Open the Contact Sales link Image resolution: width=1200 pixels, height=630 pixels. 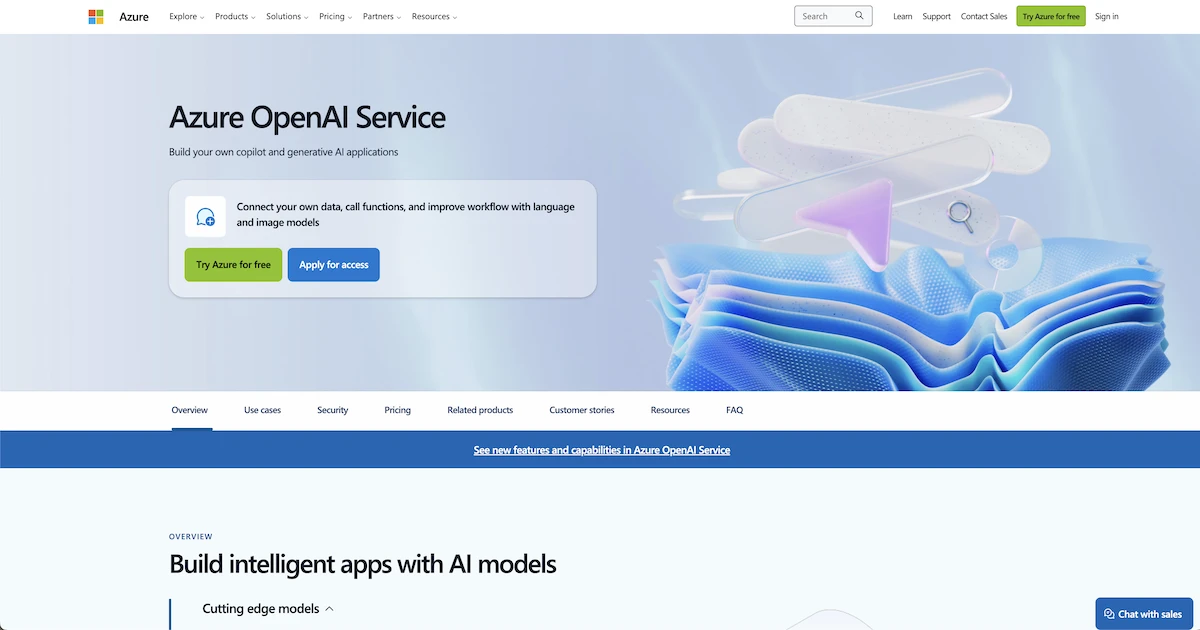(984, 16)
